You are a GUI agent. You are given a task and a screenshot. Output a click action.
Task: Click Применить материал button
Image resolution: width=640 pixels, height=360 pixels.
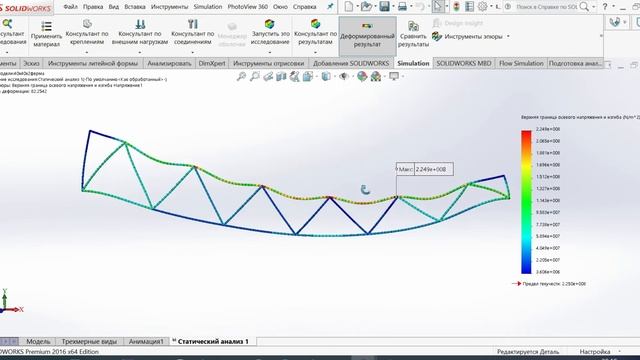tap(47, 34)
